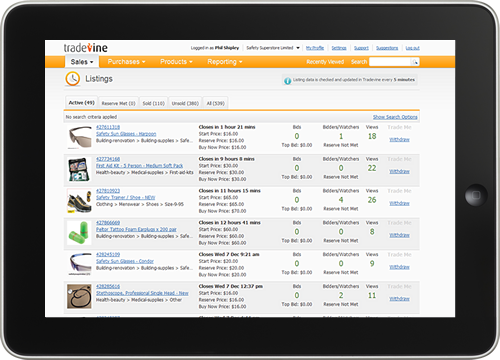Withdraw the First Aid Kit listing
This screenshot has width=500, height=360.
click(399, 171)
